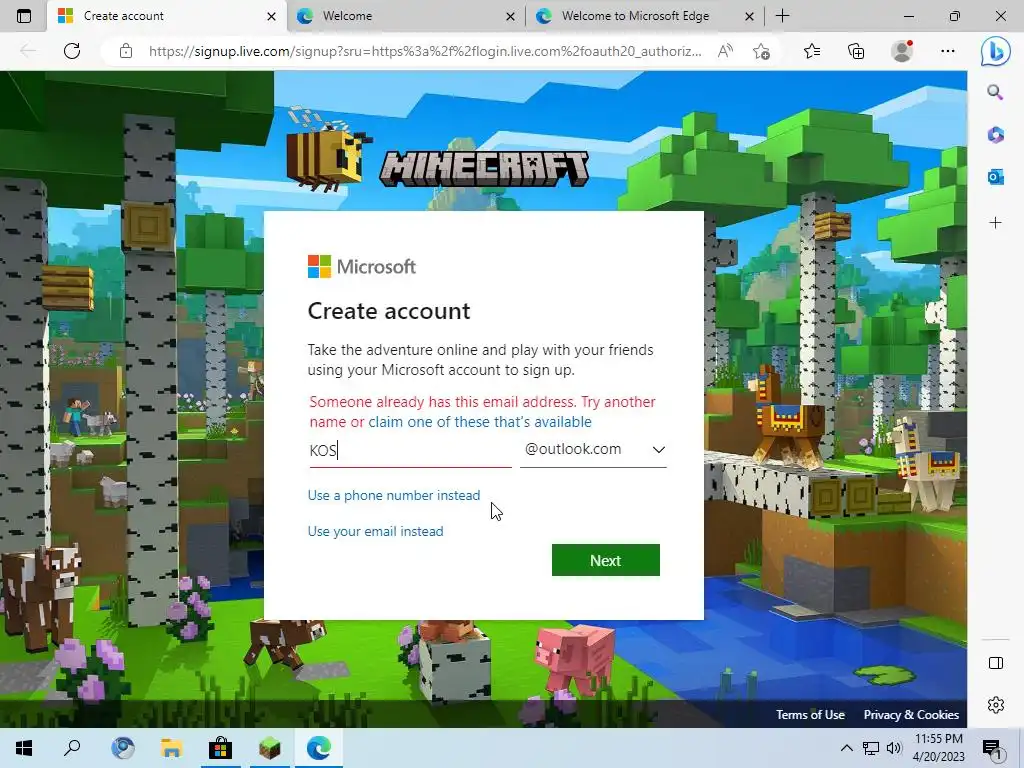
Task: Open a new browser tab
Action: click(782, 16)
